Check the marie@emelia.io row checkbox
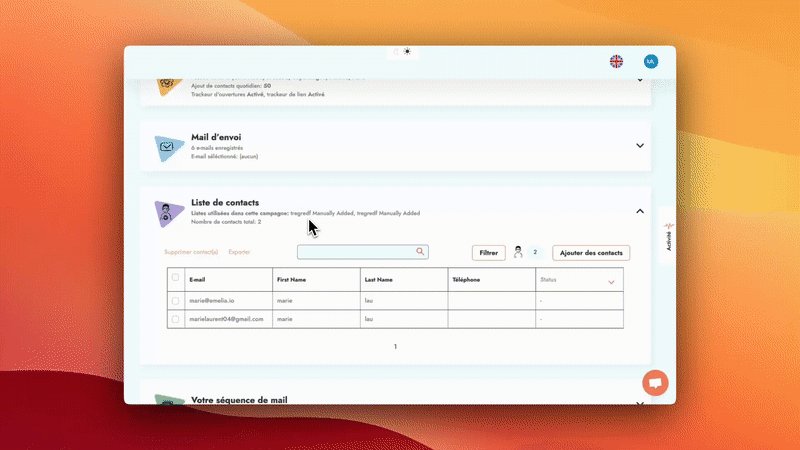This screenshot has width=800, height=450. pyautogui.click(x=175, y=301)
